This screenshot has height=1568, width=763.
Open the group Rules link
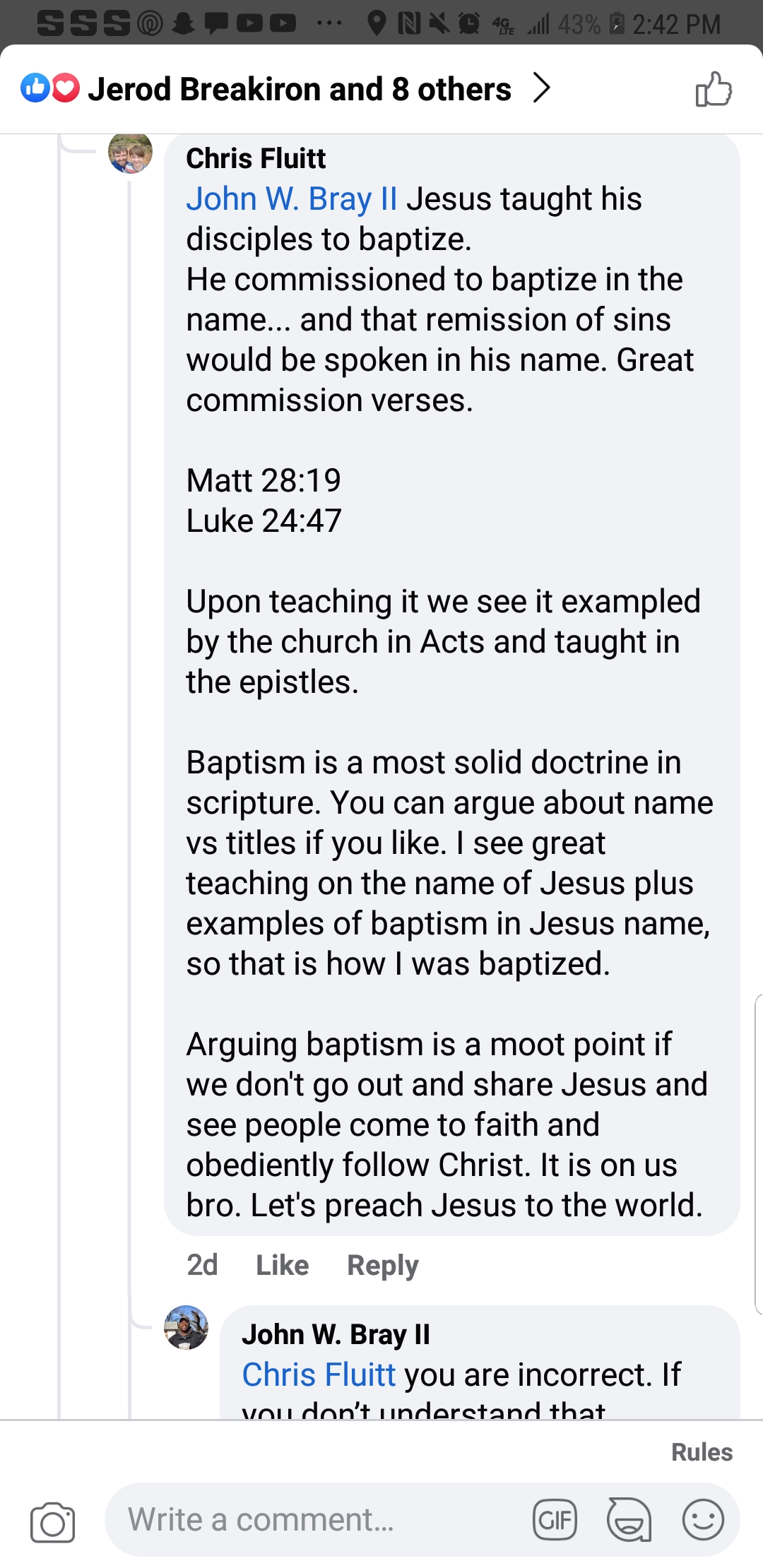point(702,1452)
